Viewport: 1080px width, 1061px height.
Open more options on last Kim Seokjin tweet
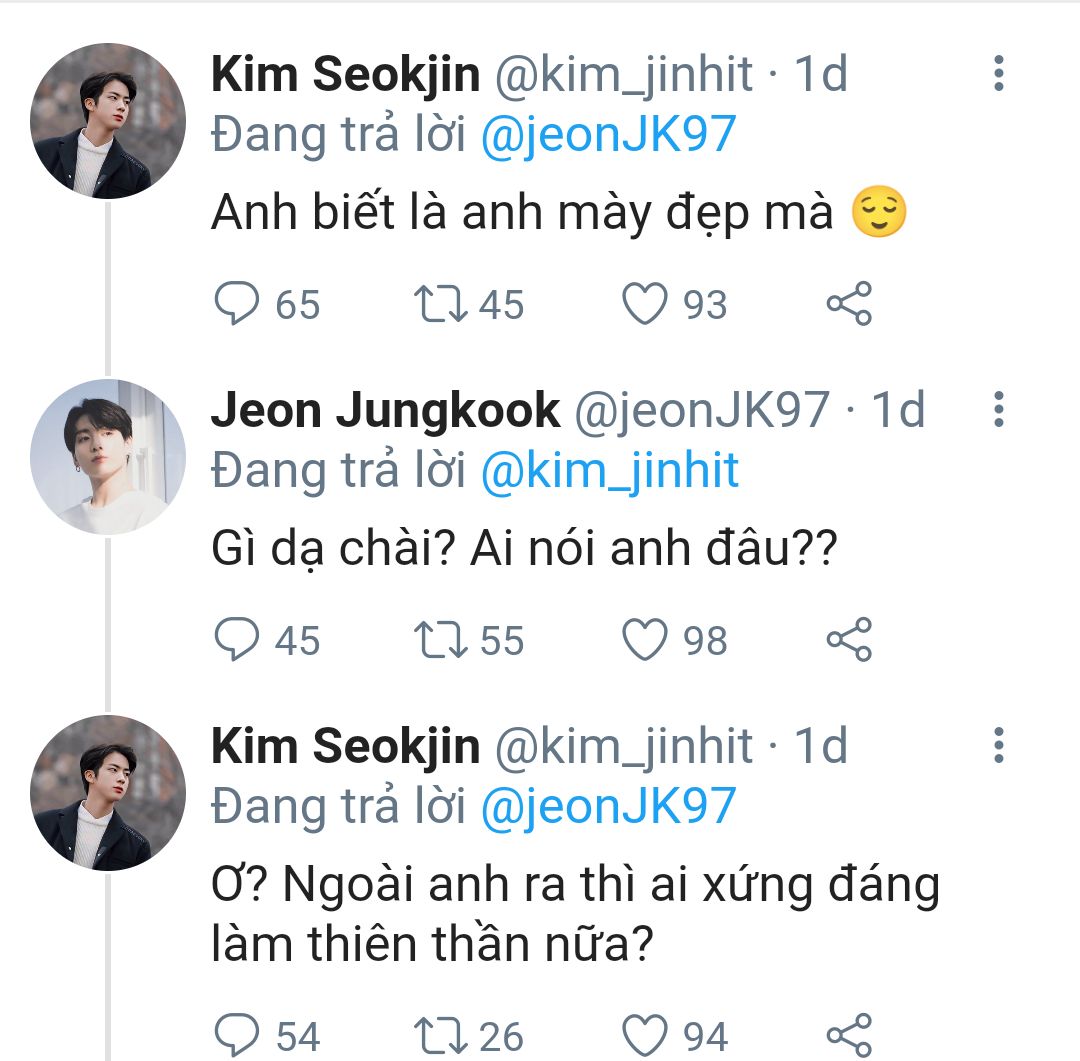click(x=998, y=746)
